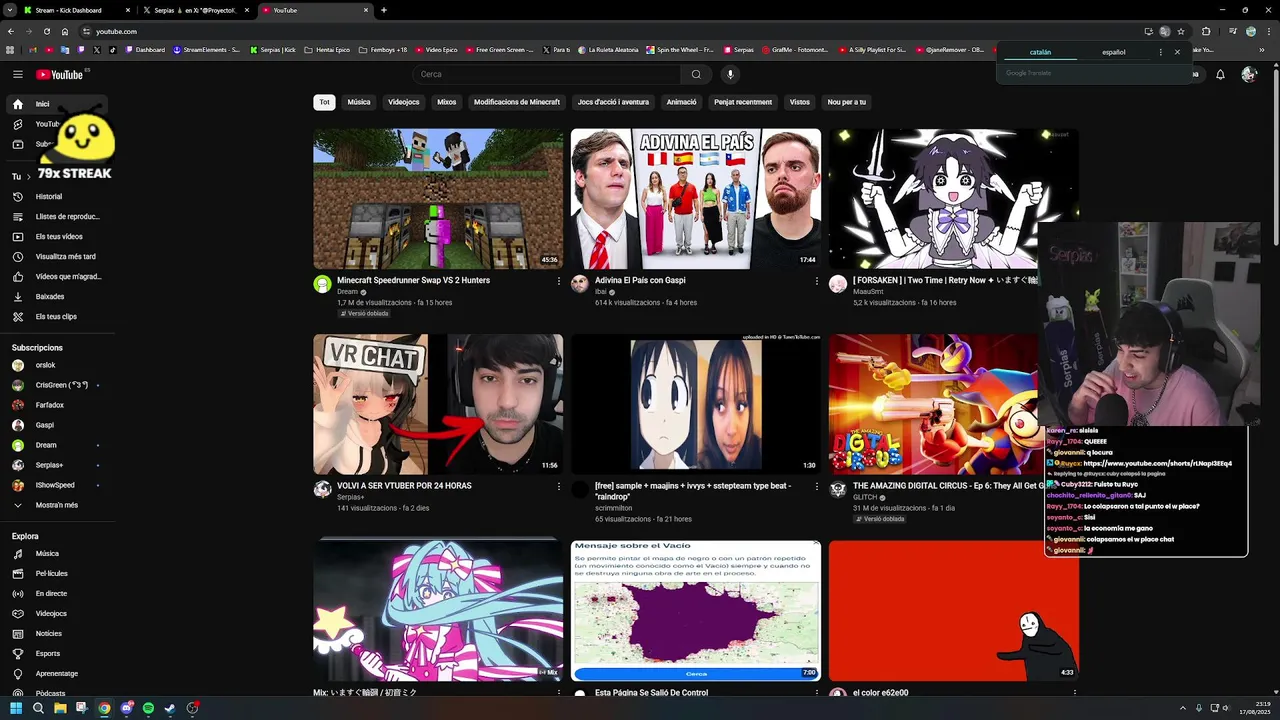This screenshot has height=720, width=1280.
Task: Open the Chrome tab search dropdown
Action: tap(10, 10)
